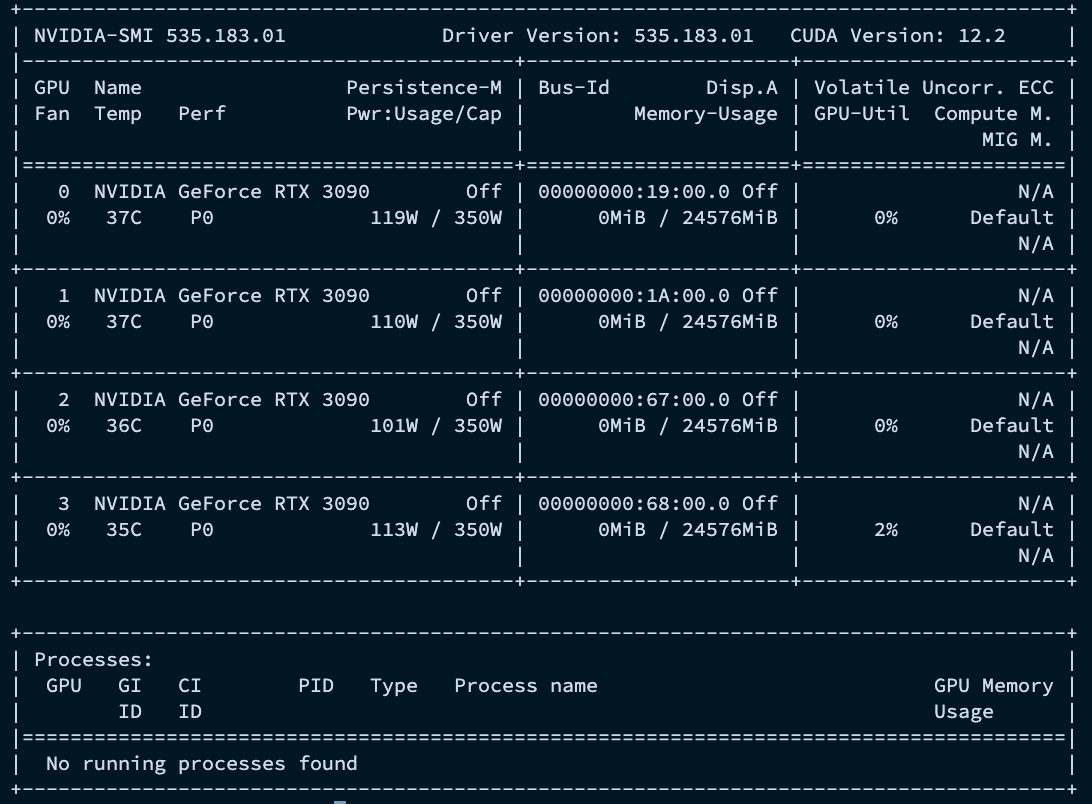Click the Volatile Uncorr. ECC header
This screenshot has height=804, width=1092.
[933, 88]
